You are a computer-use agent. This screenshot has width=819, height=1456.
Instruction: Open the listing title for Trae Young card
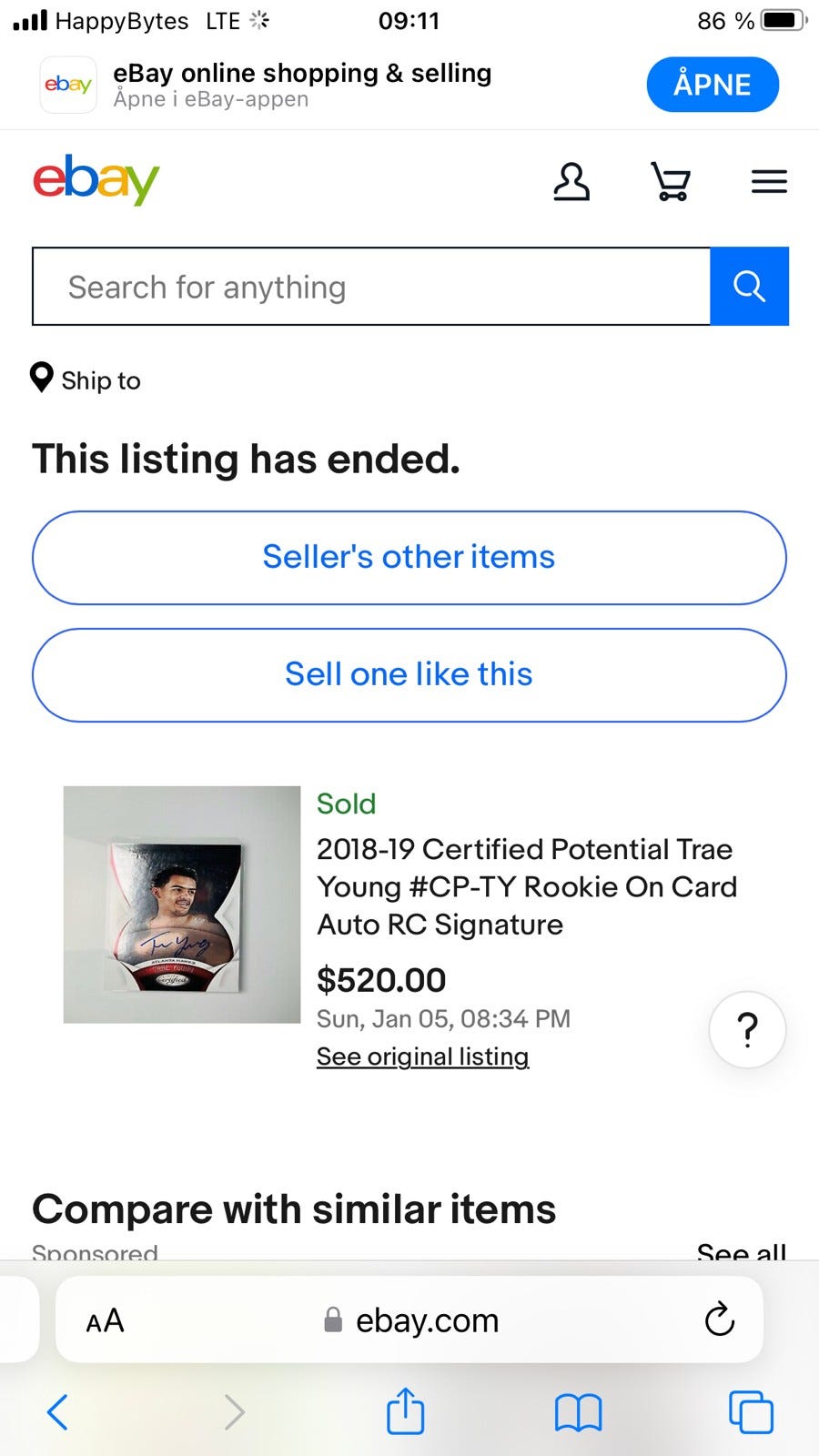526,886
